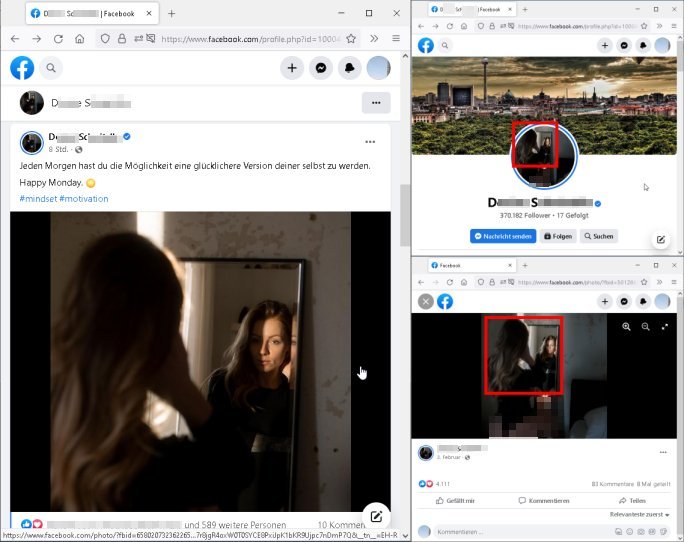Click the 'Suchen' button on the profile
Screen dimensions: 684x542
599,236
